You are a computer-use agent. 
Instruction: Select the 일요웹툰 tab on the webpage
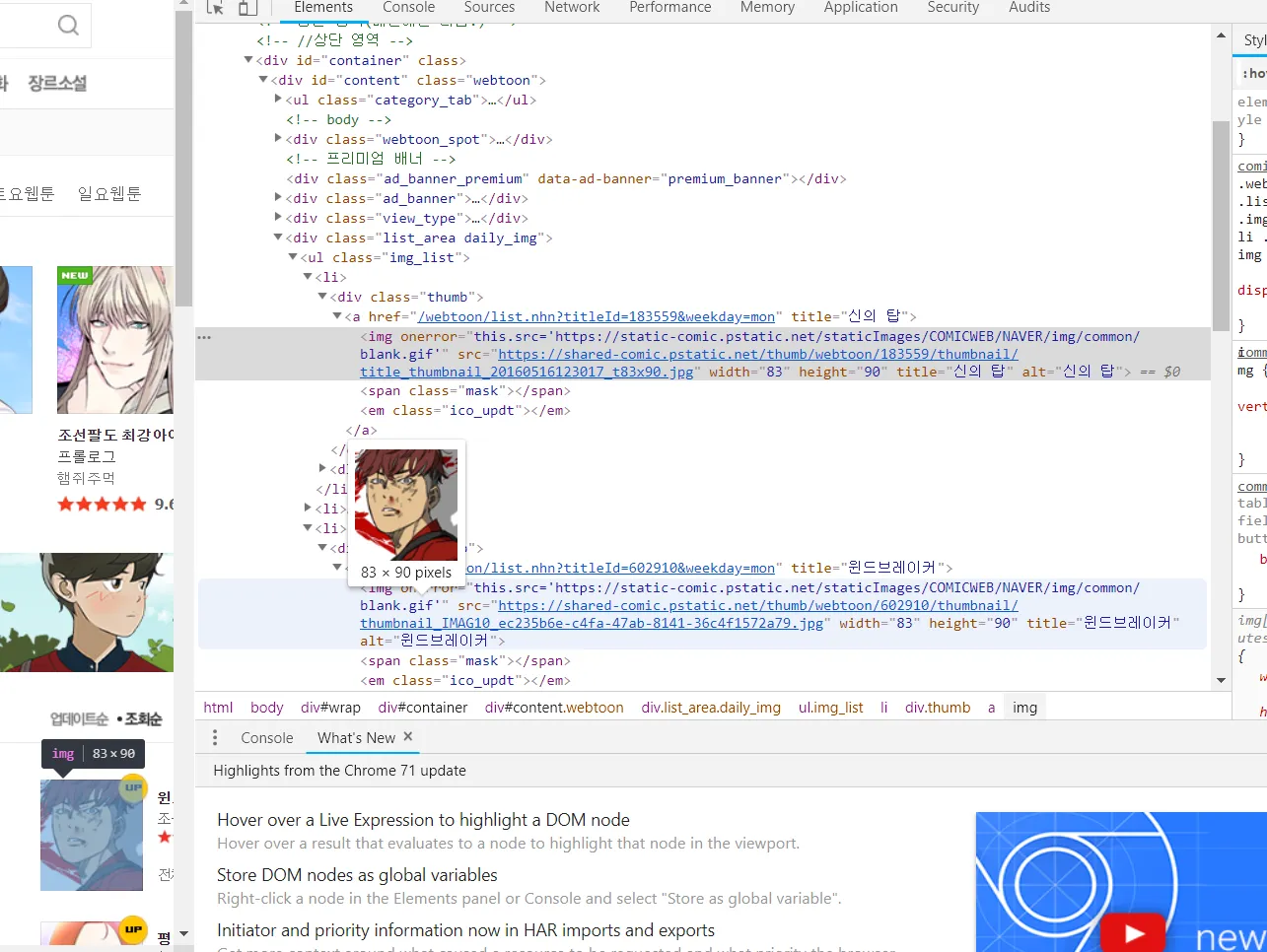[x=109, y=193]
